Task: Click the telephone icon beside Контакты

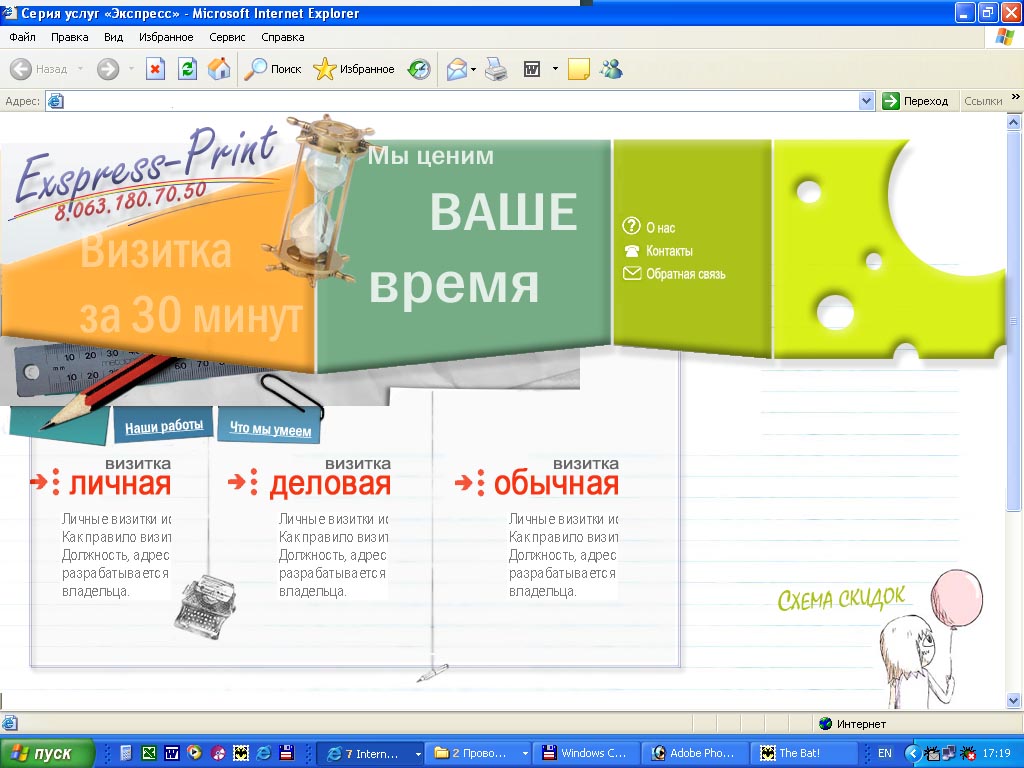Action: pyautogui.click(x=632, y=251)
